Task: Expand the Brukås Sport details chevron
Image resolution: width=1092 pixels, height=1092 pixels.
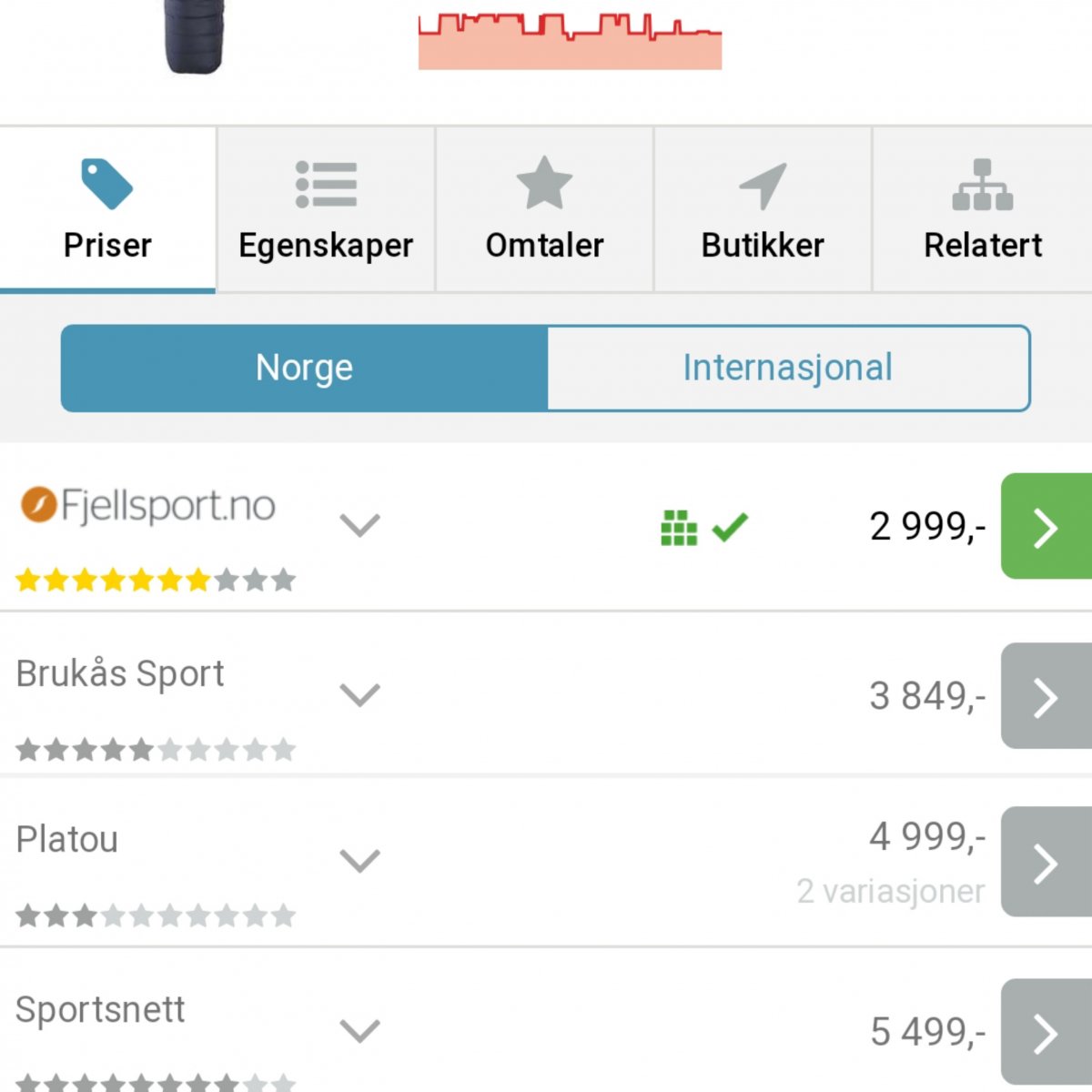Action: coord(359,695)
